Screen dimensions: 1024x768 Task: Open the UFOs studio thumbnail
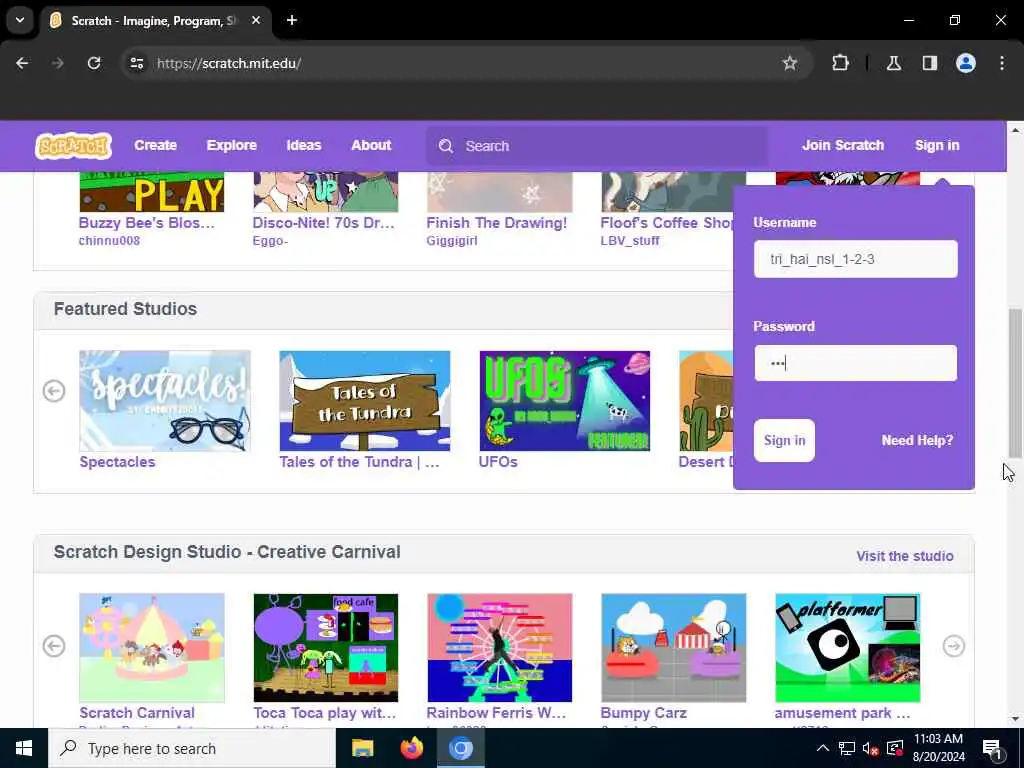coord(564,401)
